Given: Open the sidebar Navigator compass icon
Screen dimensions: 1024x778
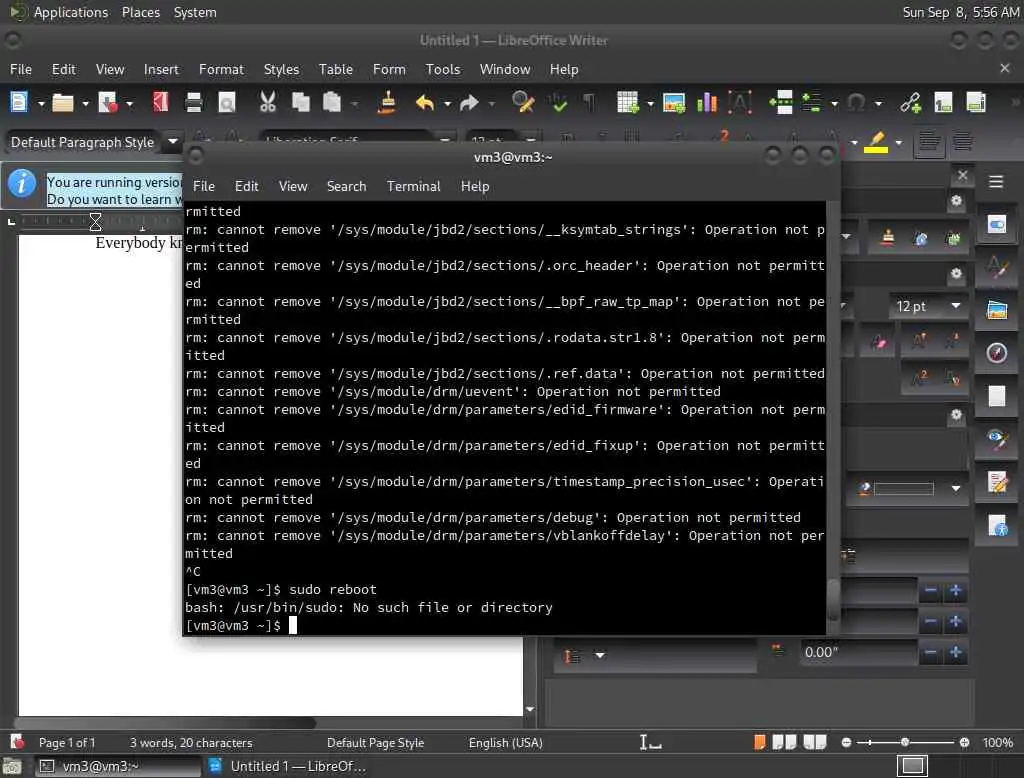Looking at the screenshot, I should [997, 353].
